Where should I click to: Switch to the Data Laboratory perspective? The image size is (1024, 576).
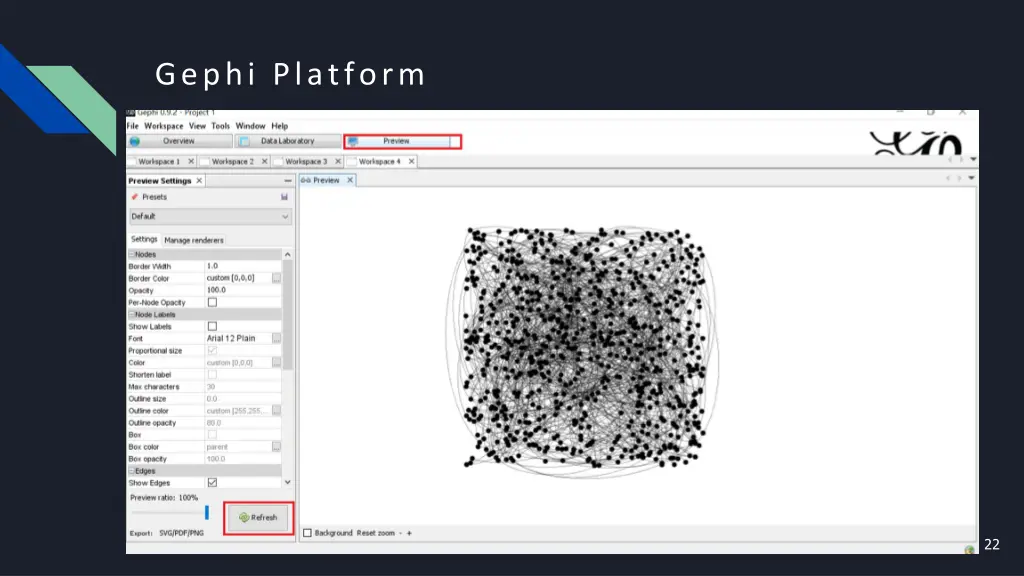tap(288, 141)
